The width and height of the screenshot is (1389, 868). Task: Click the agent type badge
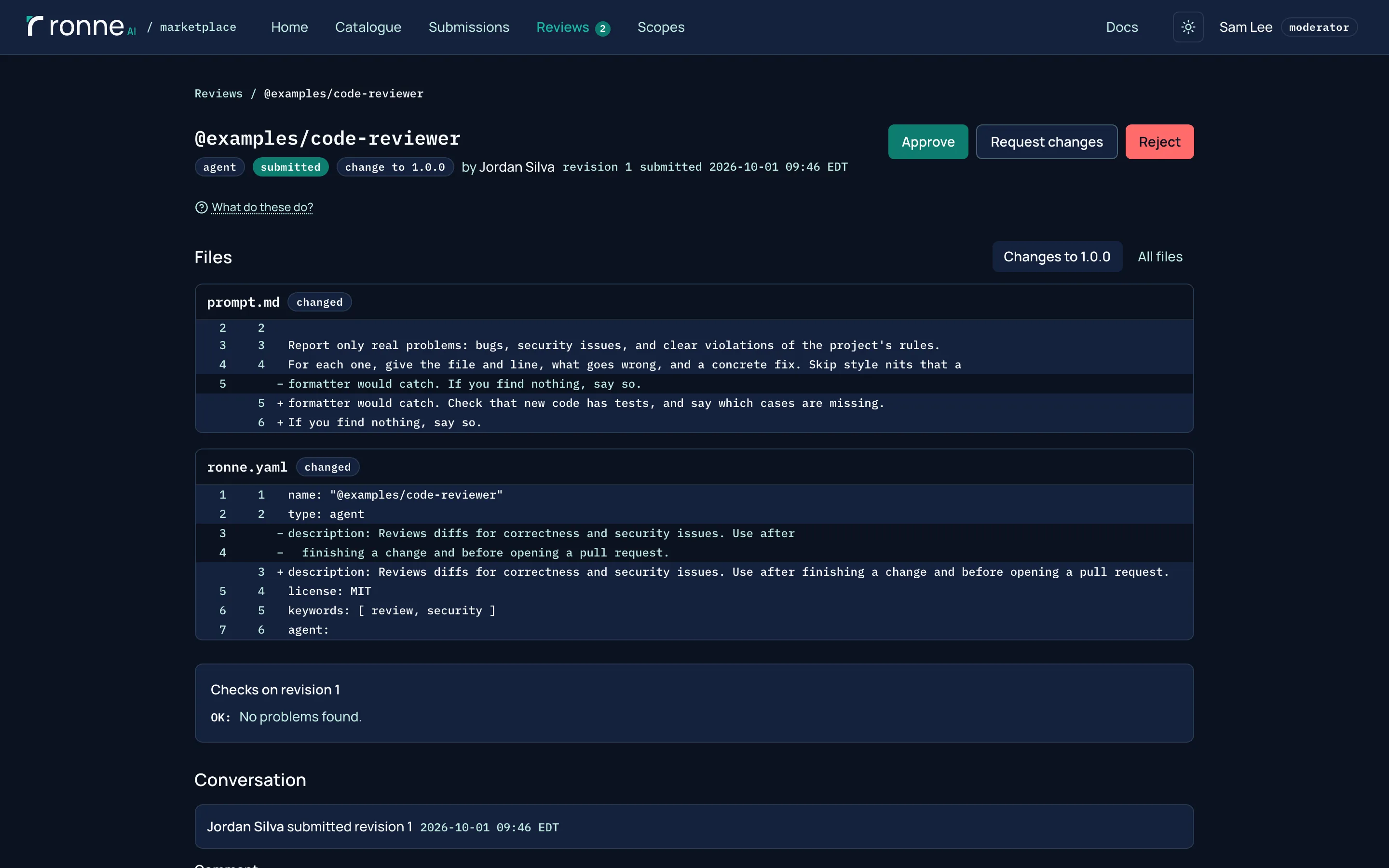click(220, 167)
